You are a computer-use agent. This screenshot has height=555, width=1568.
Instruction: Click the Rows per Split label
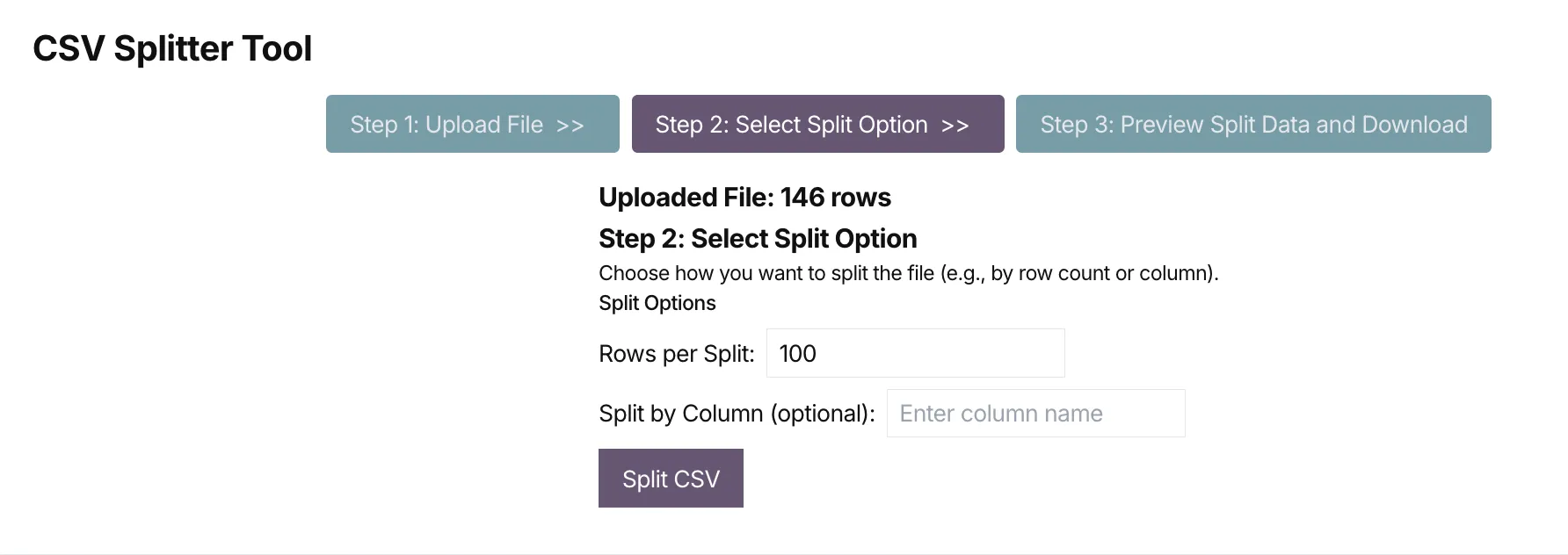pyautogui.click(x=676, y=354)
